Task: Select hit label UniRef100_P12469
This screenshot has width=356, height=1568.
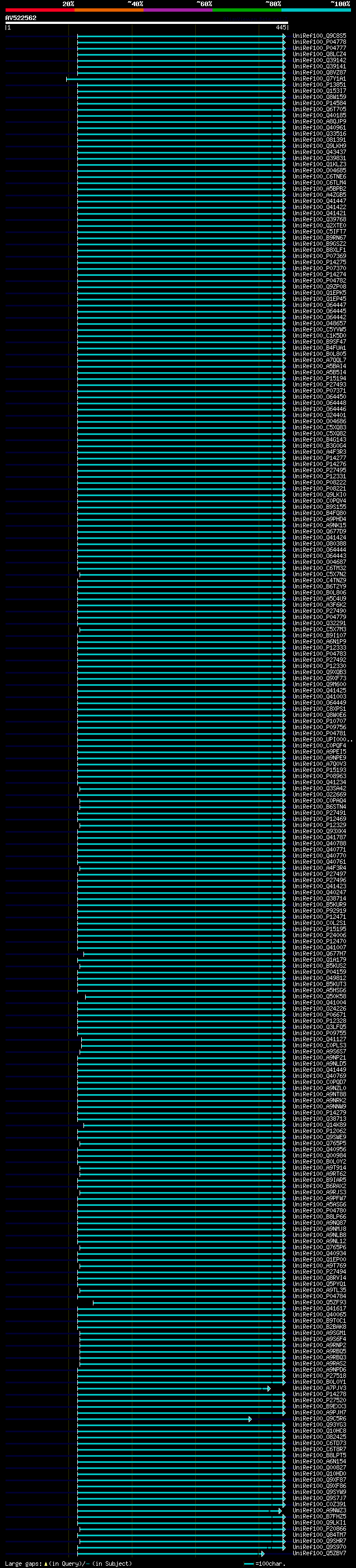Action: pyautogui.click(x=319, y=819)
